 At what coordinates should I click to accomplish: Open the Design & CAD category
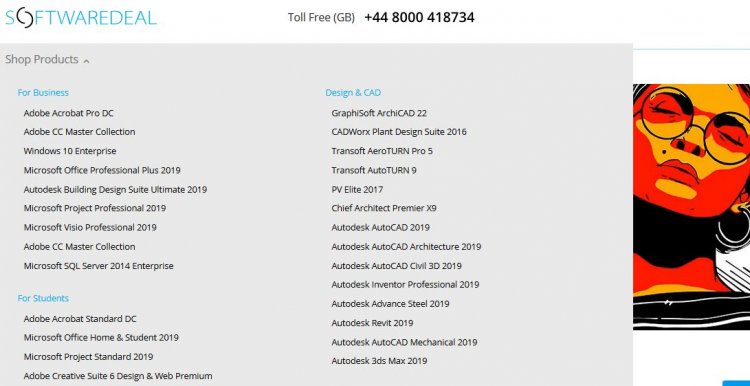(353, 92)
